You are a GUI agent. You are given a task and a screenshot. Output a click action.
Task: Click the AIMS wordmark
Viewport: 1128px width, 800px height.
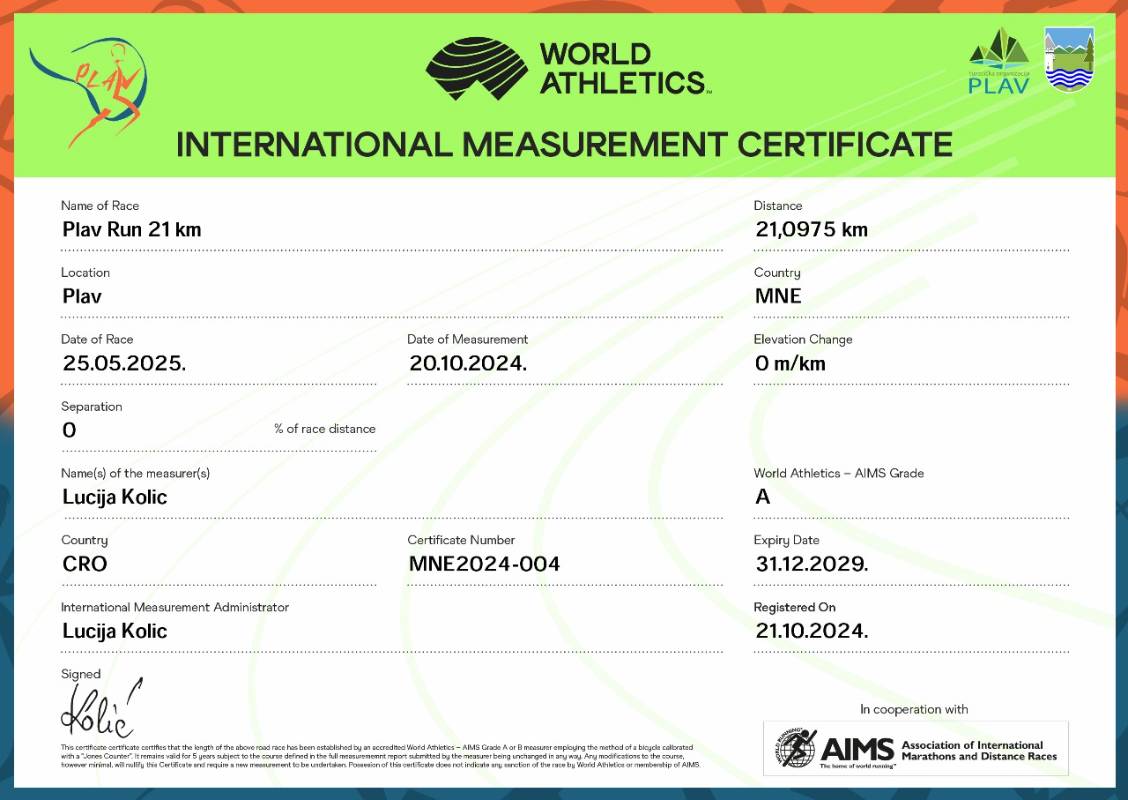pos(858,749)
